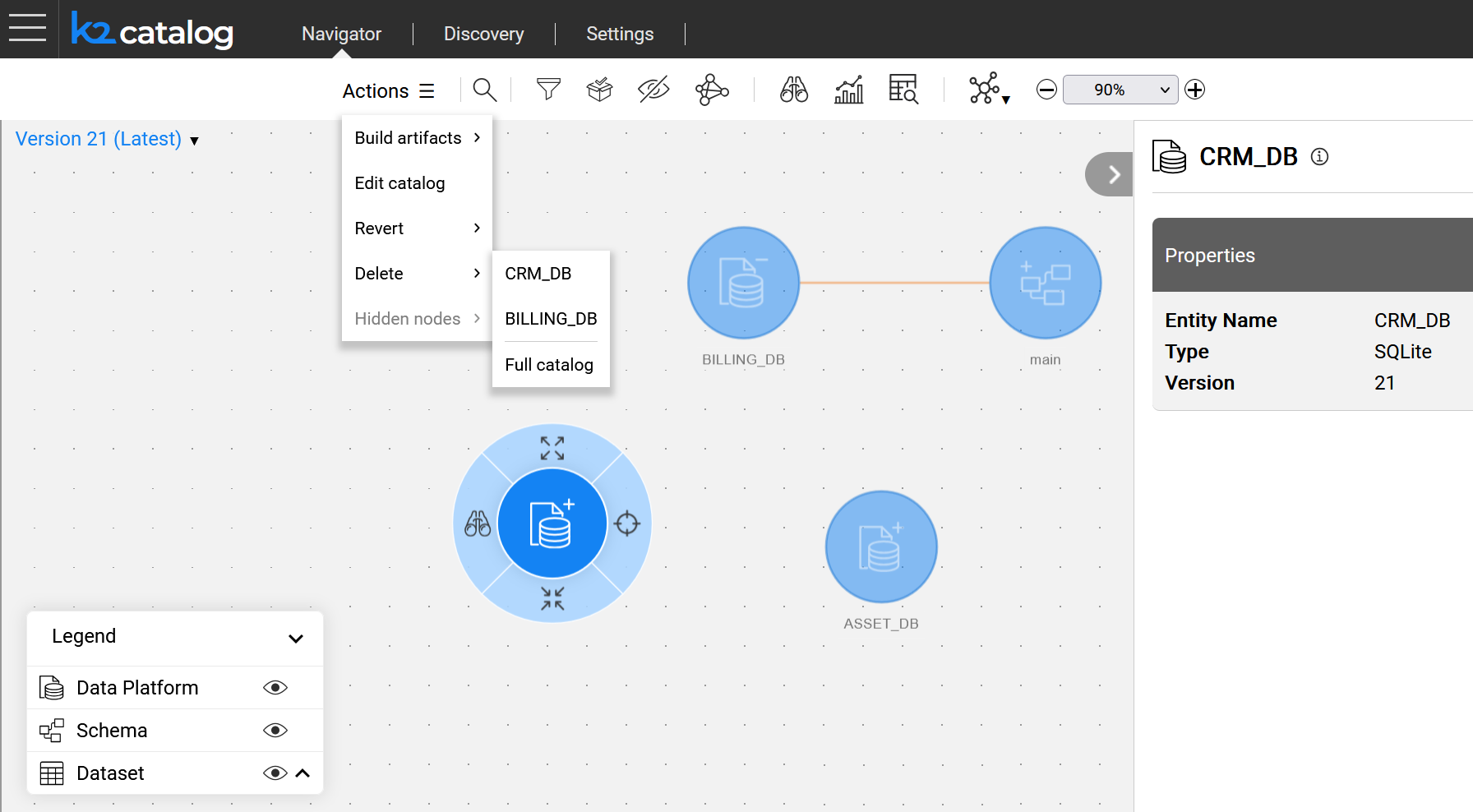Select Edit catalog from Actions menu
This screenshot has width=1473, height=812.
coord(399,183)
